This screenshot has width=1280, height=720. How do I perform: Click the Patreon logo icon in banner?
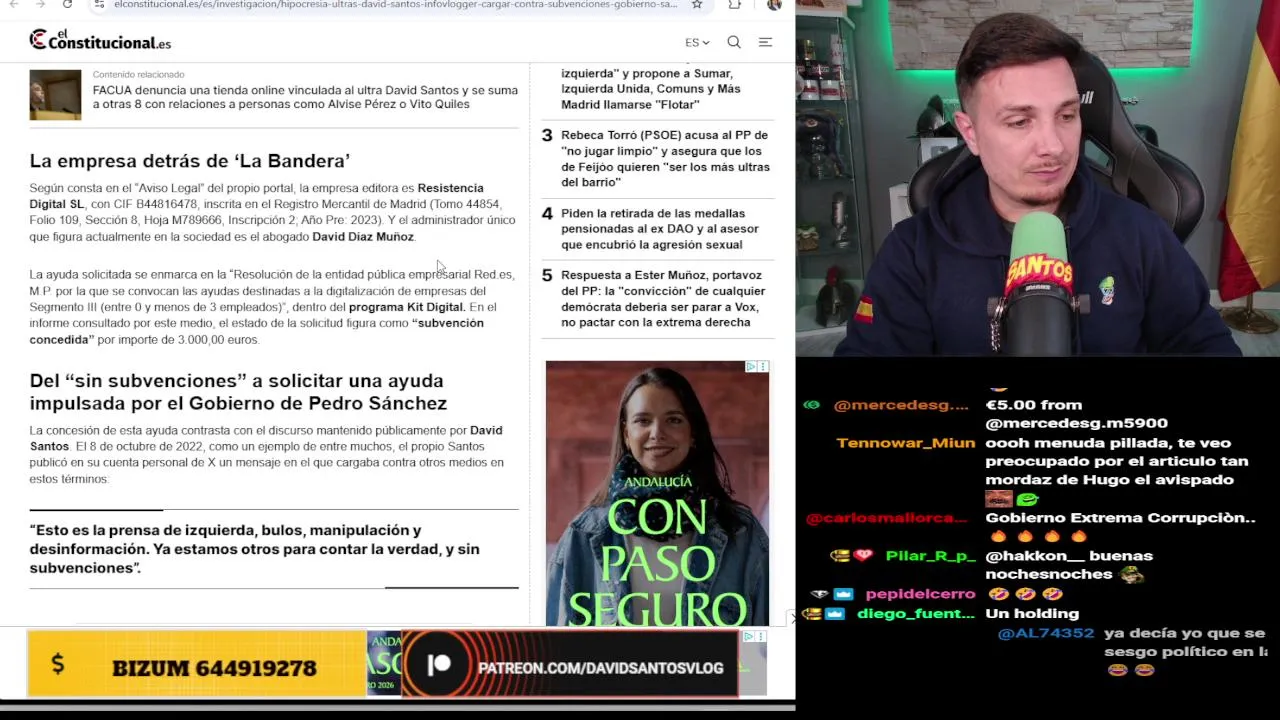pos(439,666)
